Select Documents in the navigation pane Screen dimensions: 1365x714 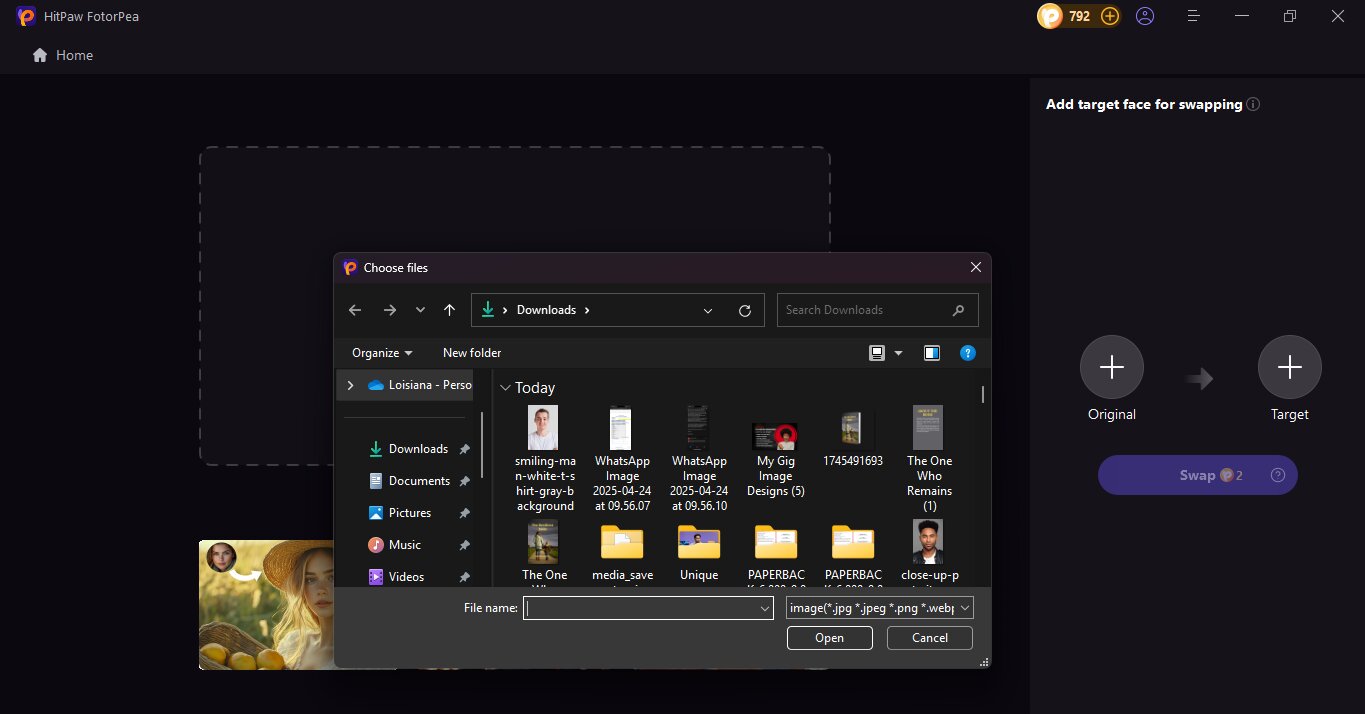[418, 481]
